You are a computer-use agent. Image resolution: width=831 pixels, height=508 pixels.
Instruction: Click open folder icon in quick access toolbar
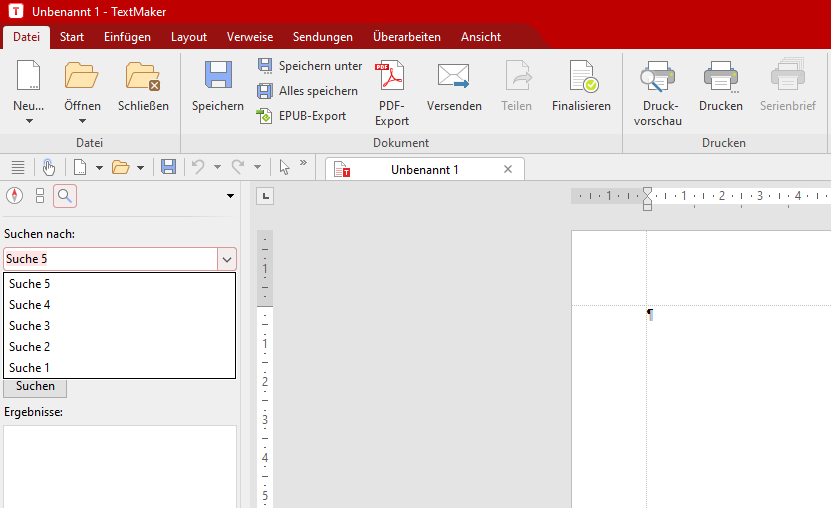coord(121,168)
